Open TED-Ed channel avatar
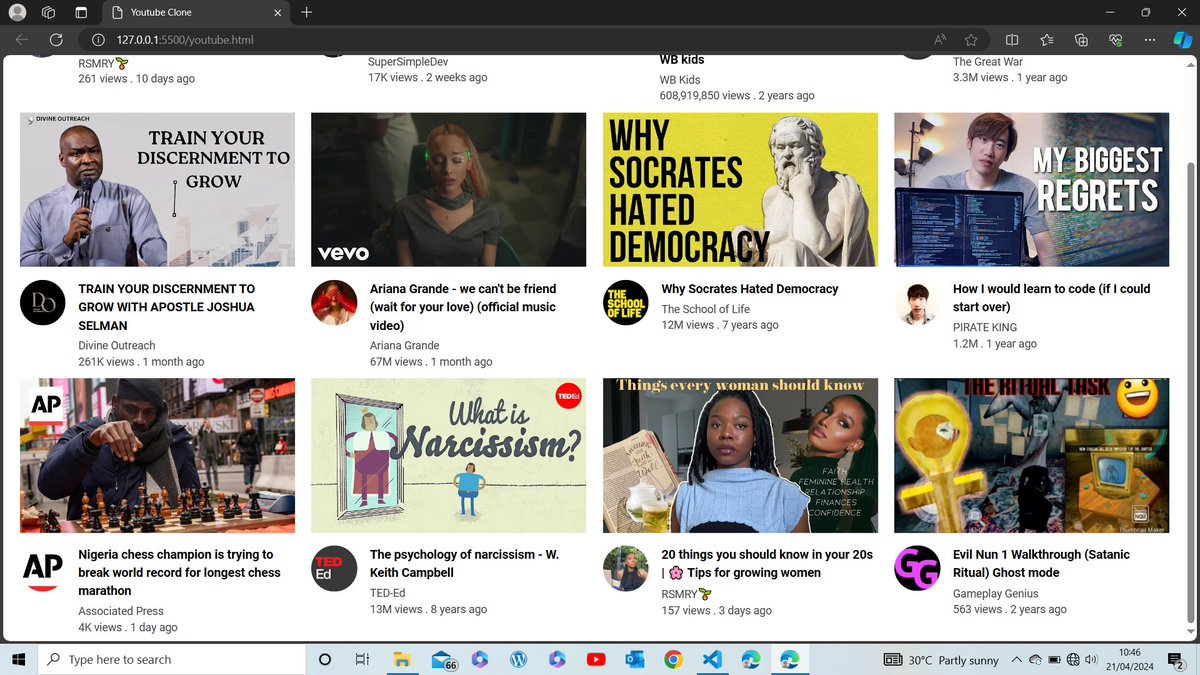1200x675 pixels. 333,568
